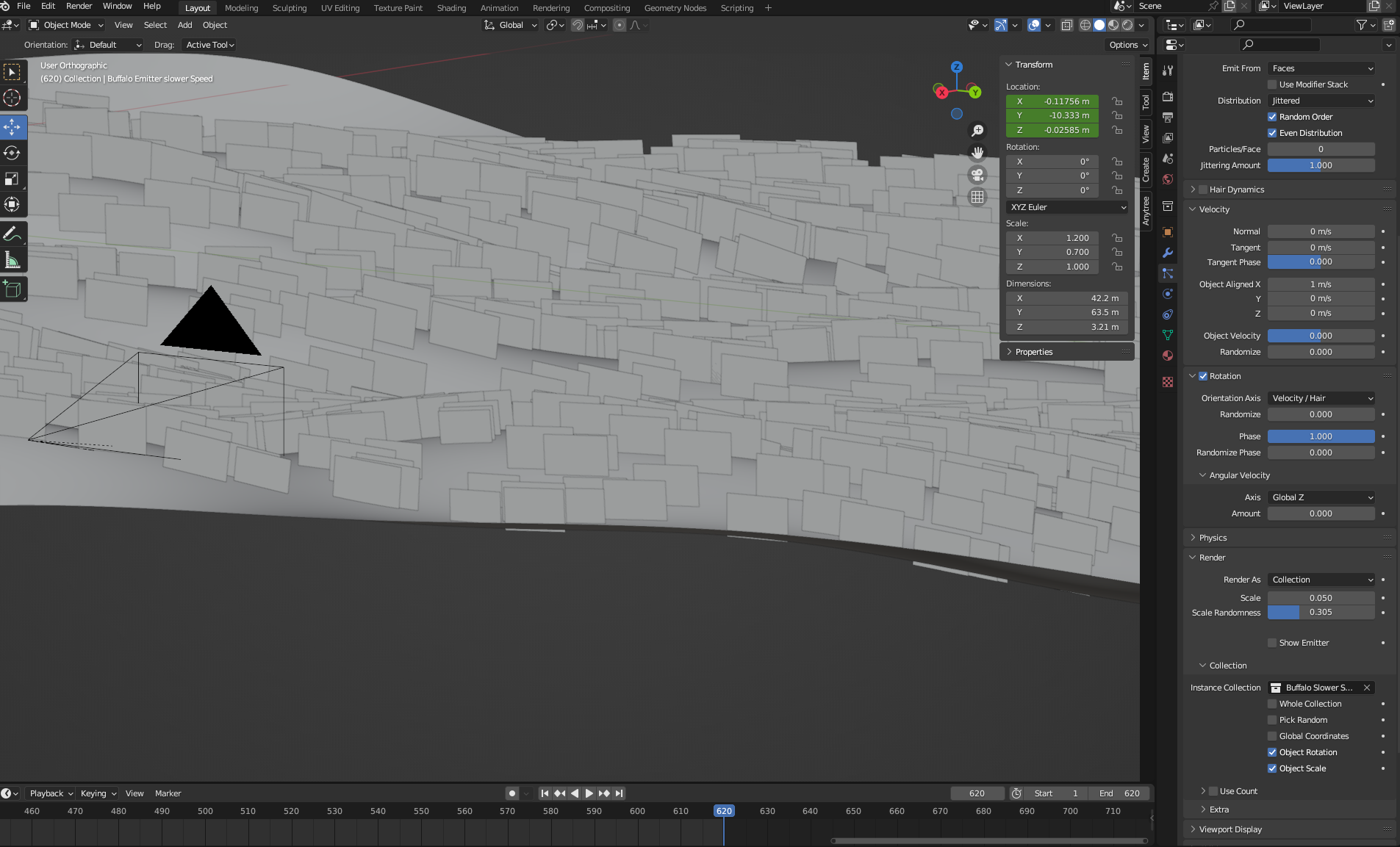Switch to Geometry Nodes workspace tab
The width and height of the screenshot is (1400, 847).
point(675,8)
